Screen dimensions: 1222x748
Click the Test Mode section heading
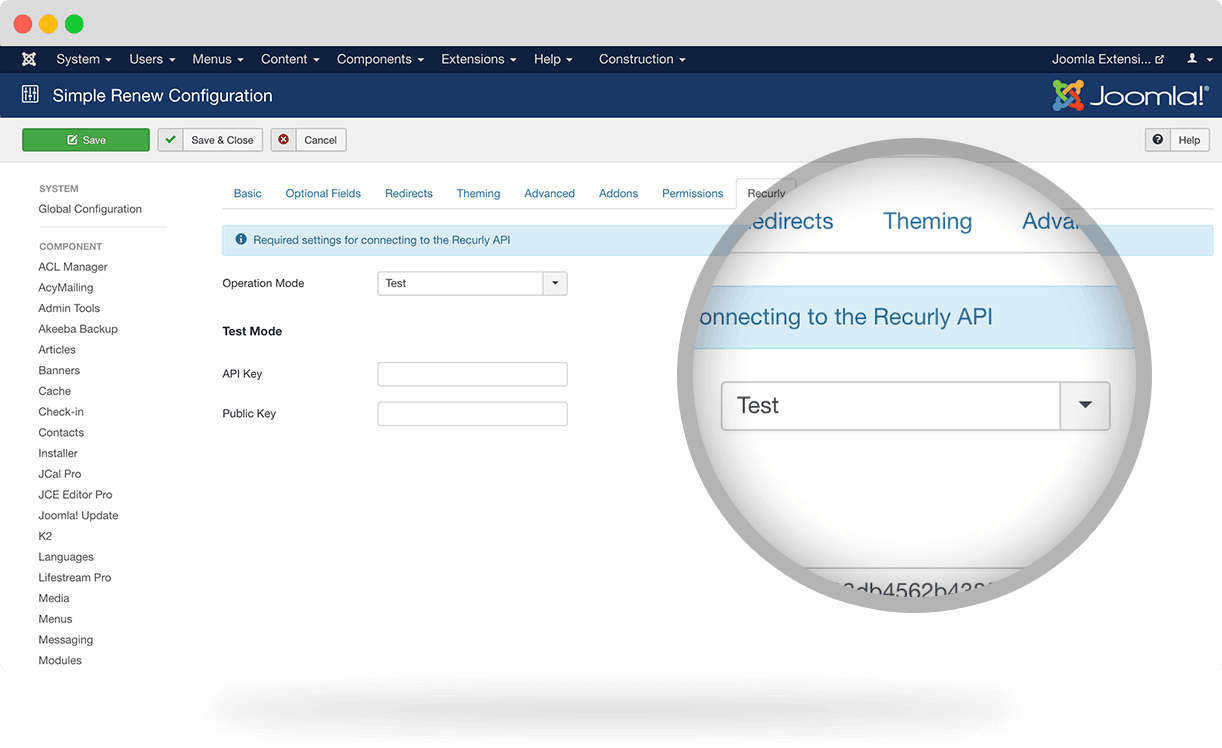[x=252, y=331]
